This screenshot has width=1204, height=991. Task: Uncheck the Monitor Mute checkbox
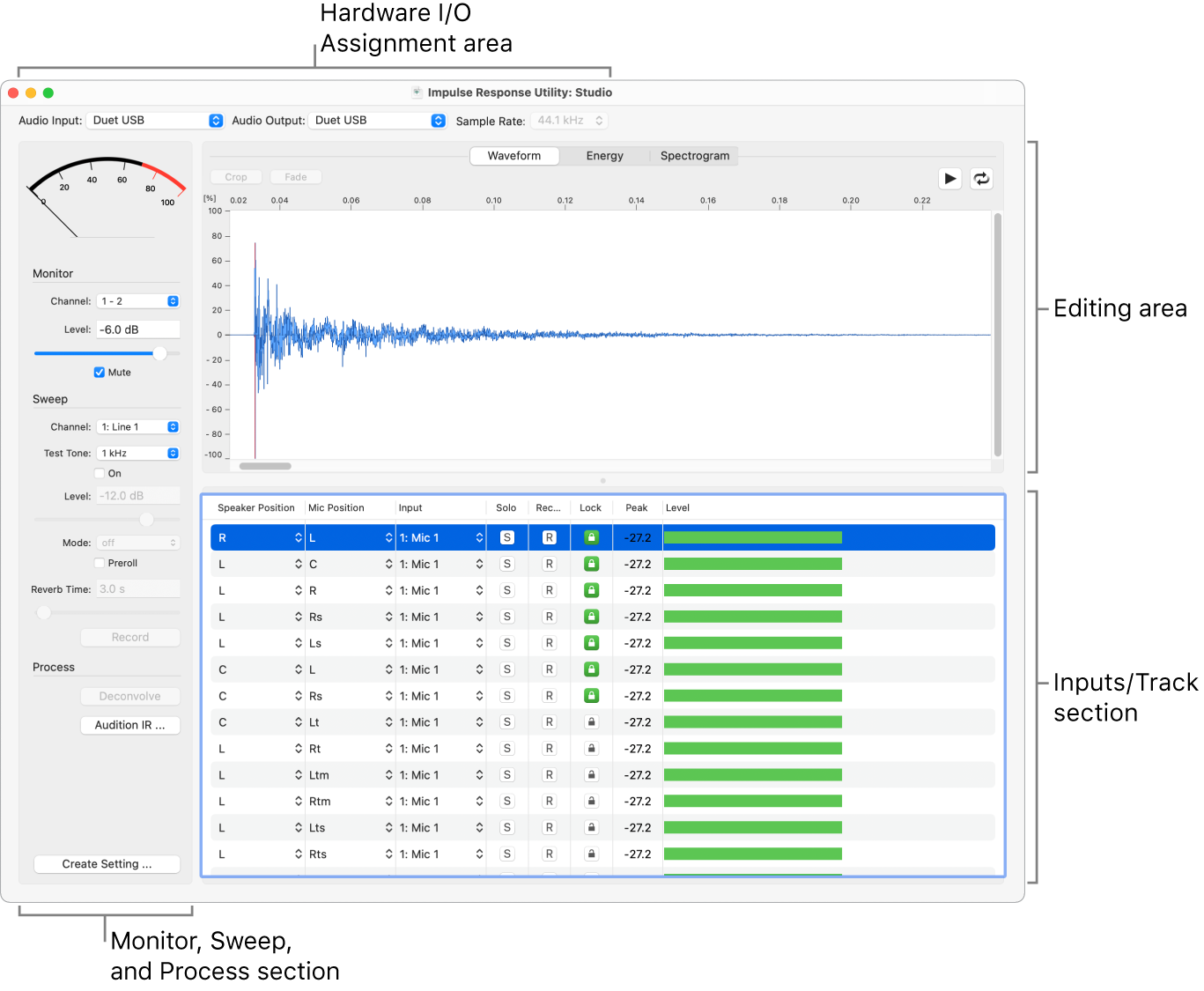click(x=100, y=373)
